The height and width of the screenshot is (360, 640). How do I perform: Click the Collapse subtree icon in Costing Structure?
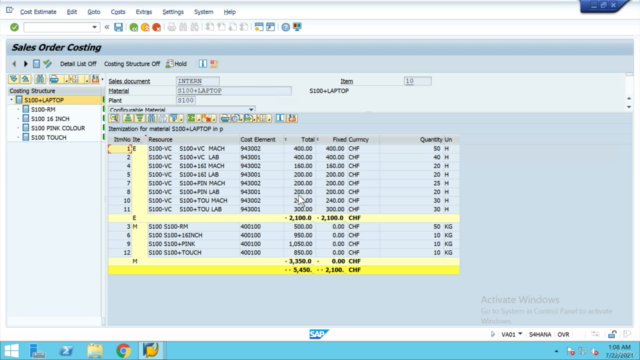pyautogui.click(x=25, y=79)
